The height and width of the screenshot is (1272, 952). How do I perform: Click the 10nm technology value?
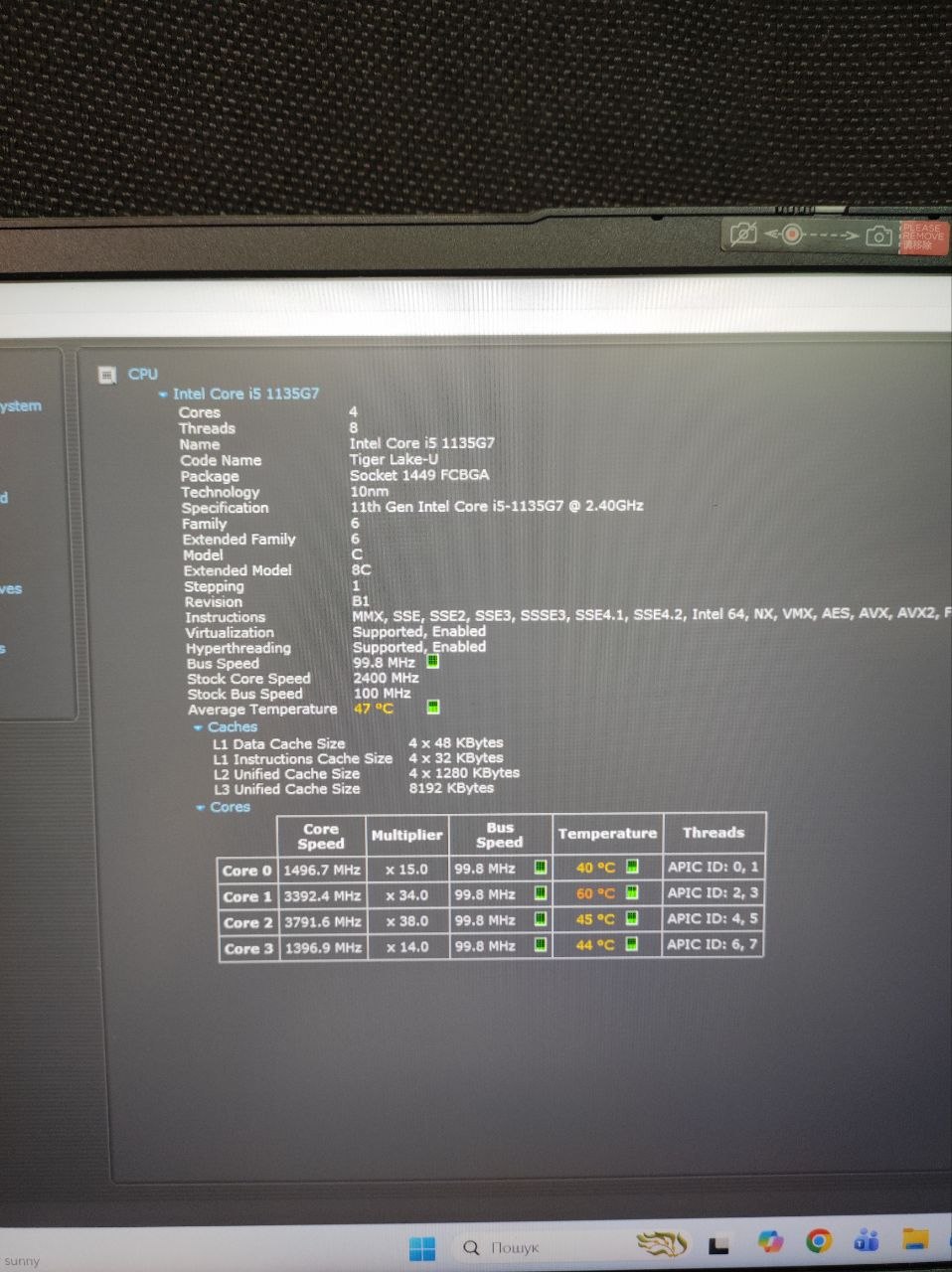[370, 491]
